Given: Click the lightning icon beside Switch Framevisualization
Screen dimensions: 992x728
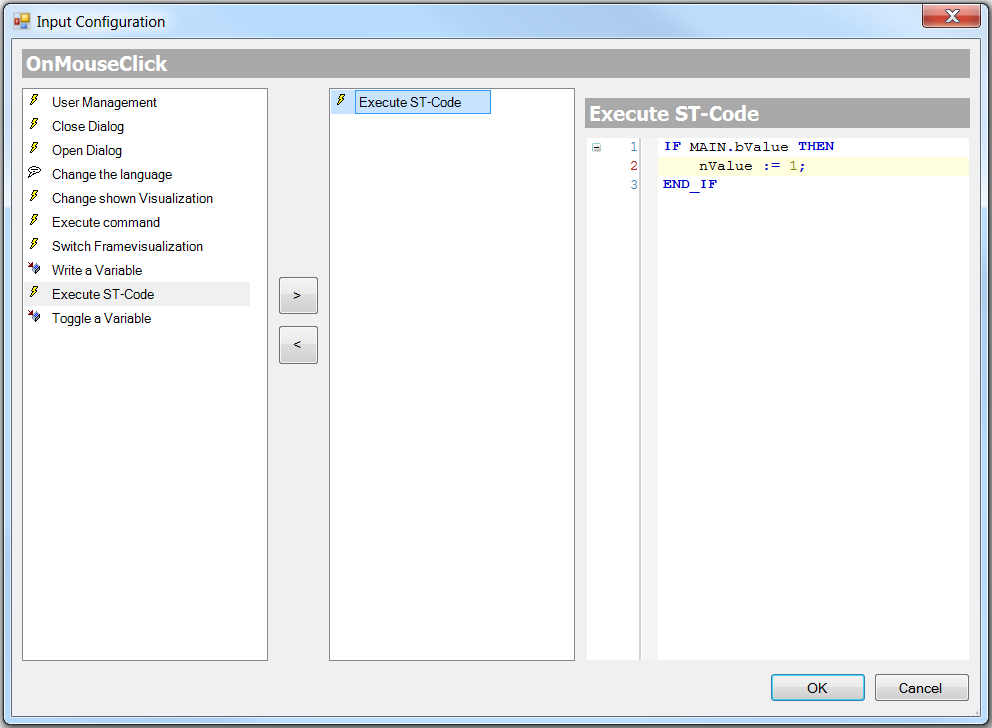Looking at the screenshot, I should [34, 244].
